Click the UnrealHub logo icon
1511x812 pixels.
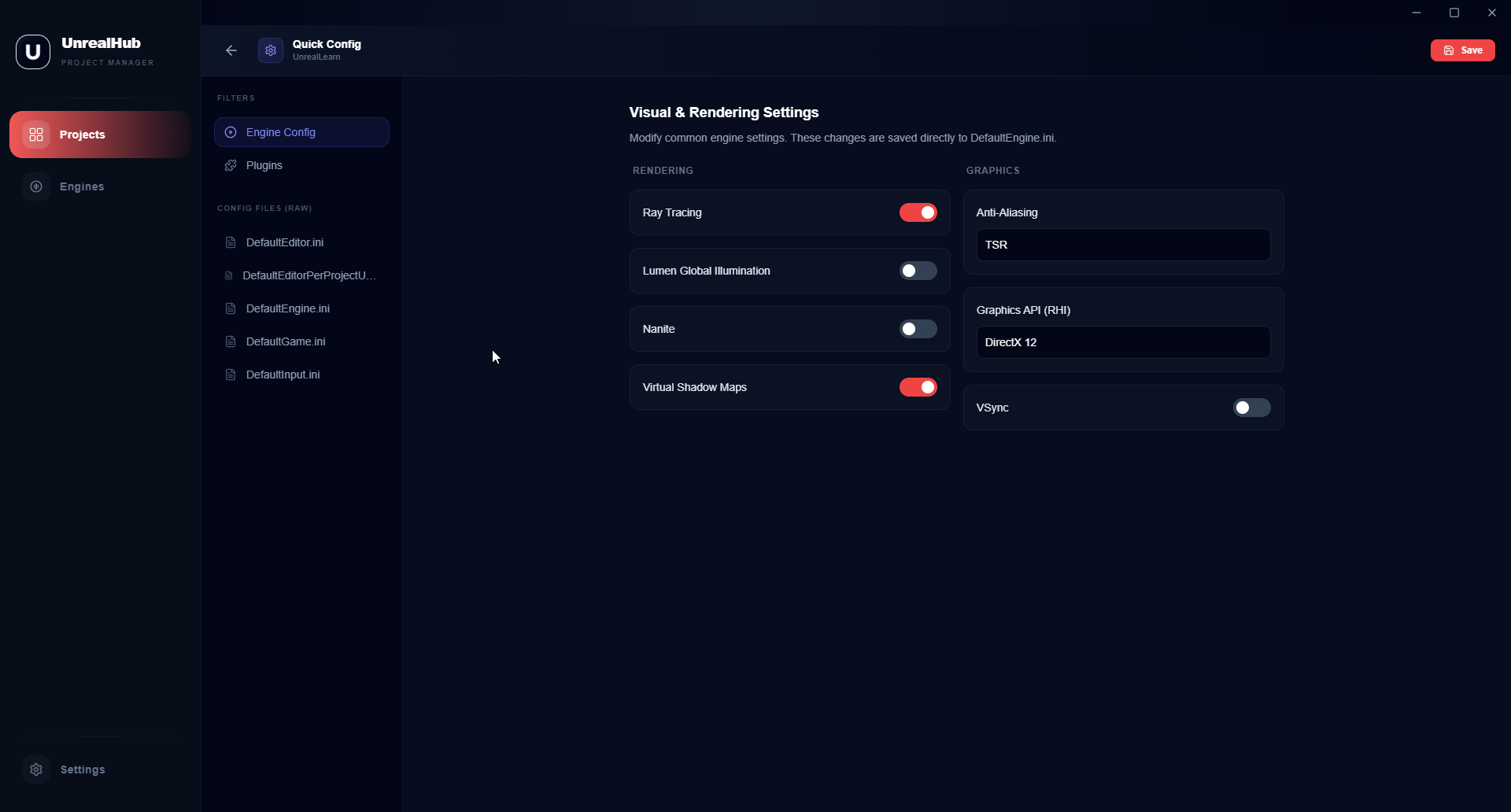32,51
